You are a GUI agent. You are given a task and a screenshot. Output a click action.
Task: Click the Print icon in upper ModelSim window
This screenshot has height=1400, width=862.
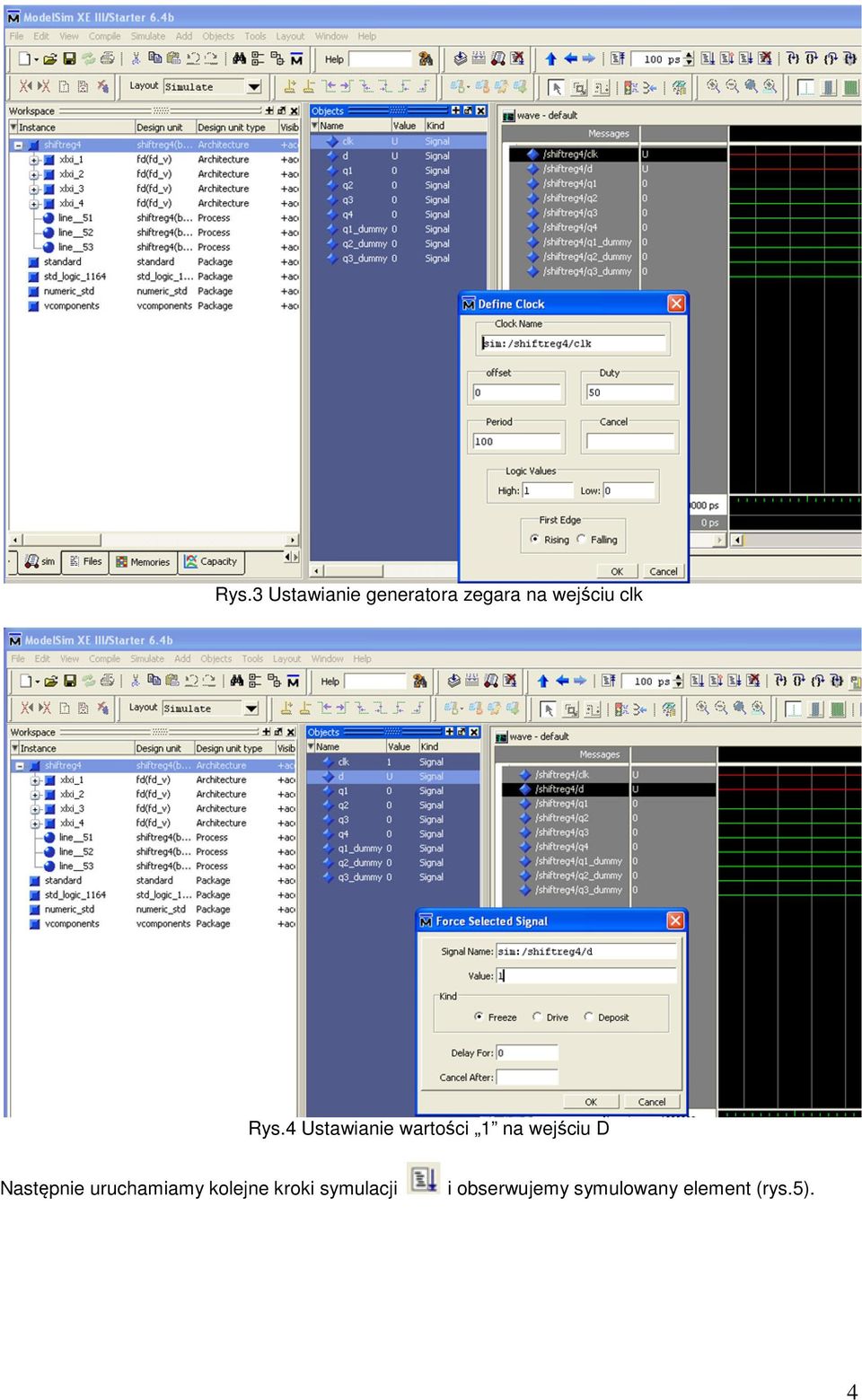(108, 59)
